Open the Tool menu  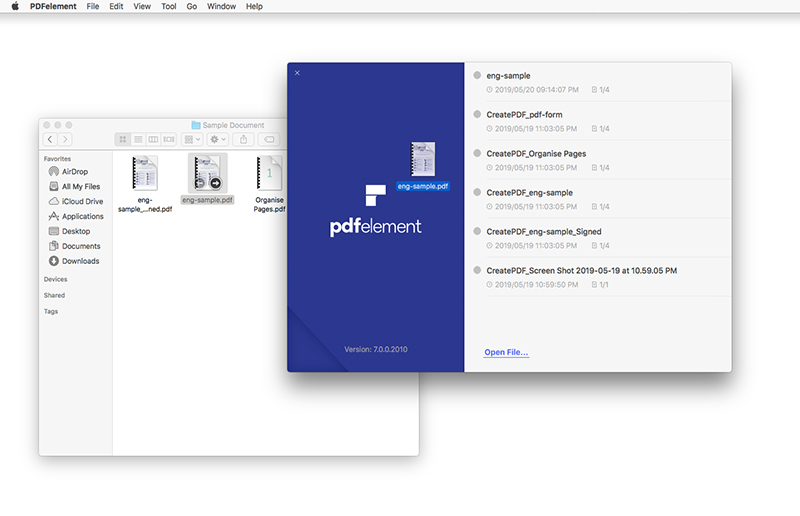point(169,6)
